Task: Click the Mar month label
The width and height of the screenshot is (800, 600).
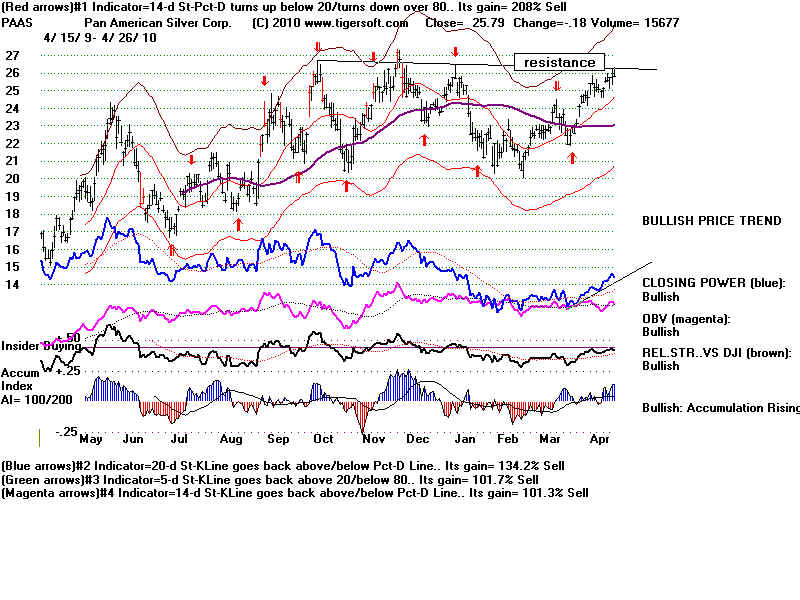Action: point(550,439)
